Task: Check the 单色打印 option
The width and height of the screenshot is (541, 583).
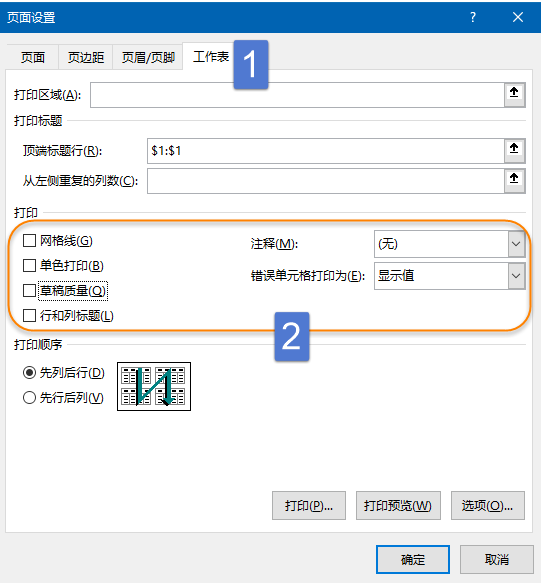Action: click(29, 266)
